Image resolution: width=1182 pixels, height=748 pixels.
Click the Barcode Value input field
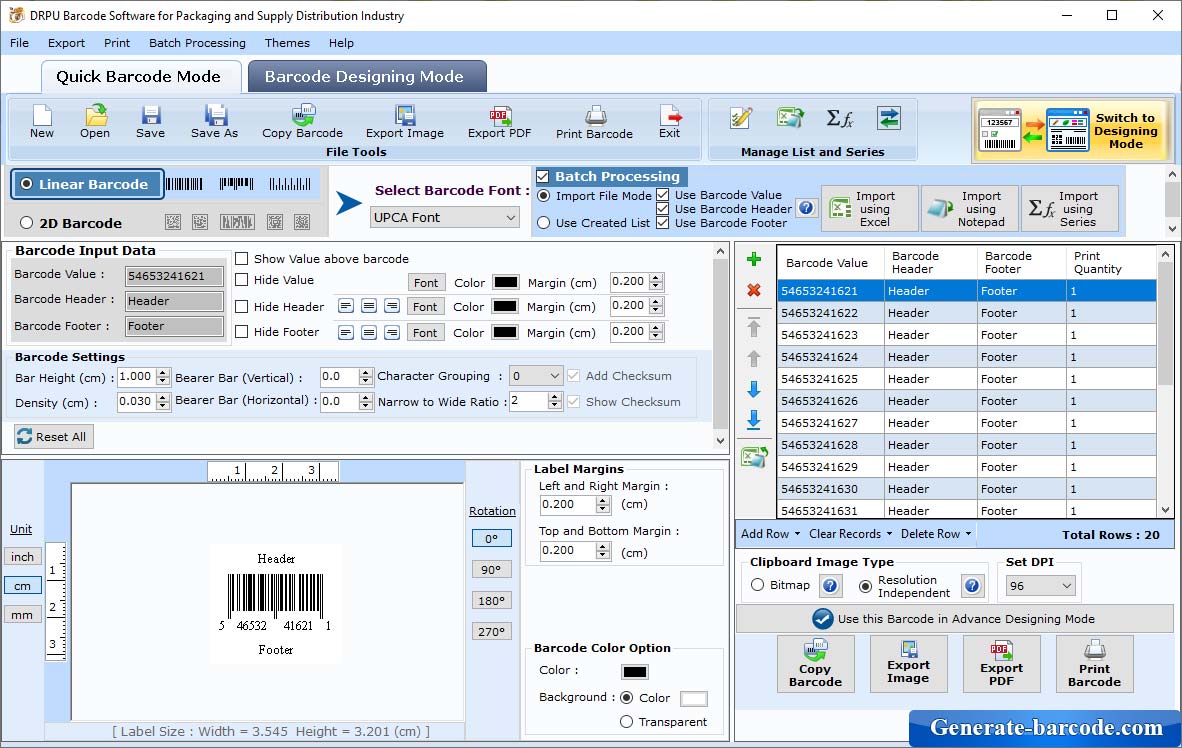coord(174,276)
